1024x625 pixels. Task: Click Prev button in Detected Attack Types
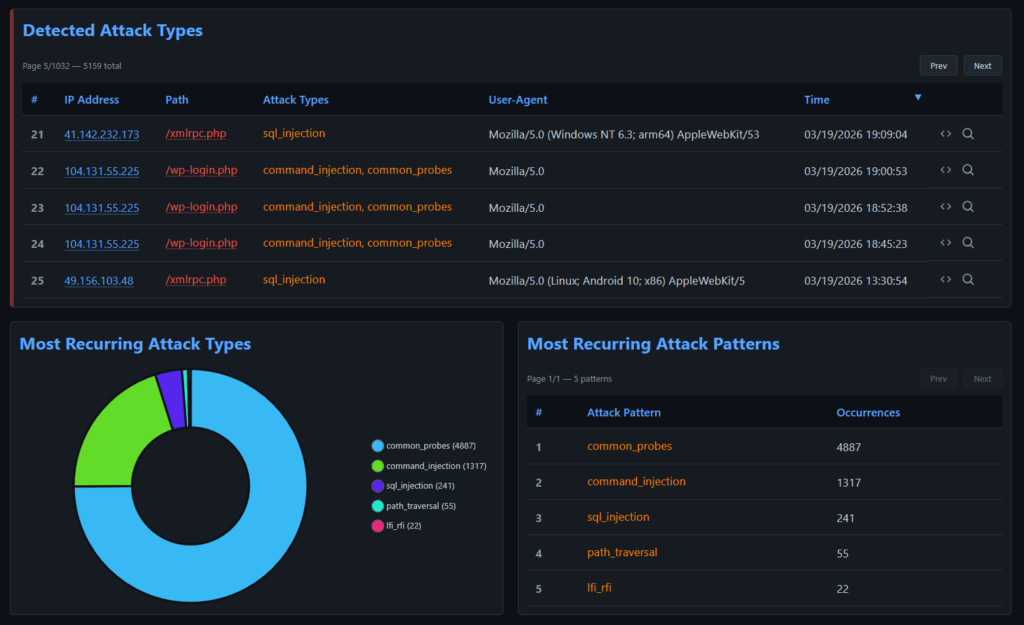(938, 66)
